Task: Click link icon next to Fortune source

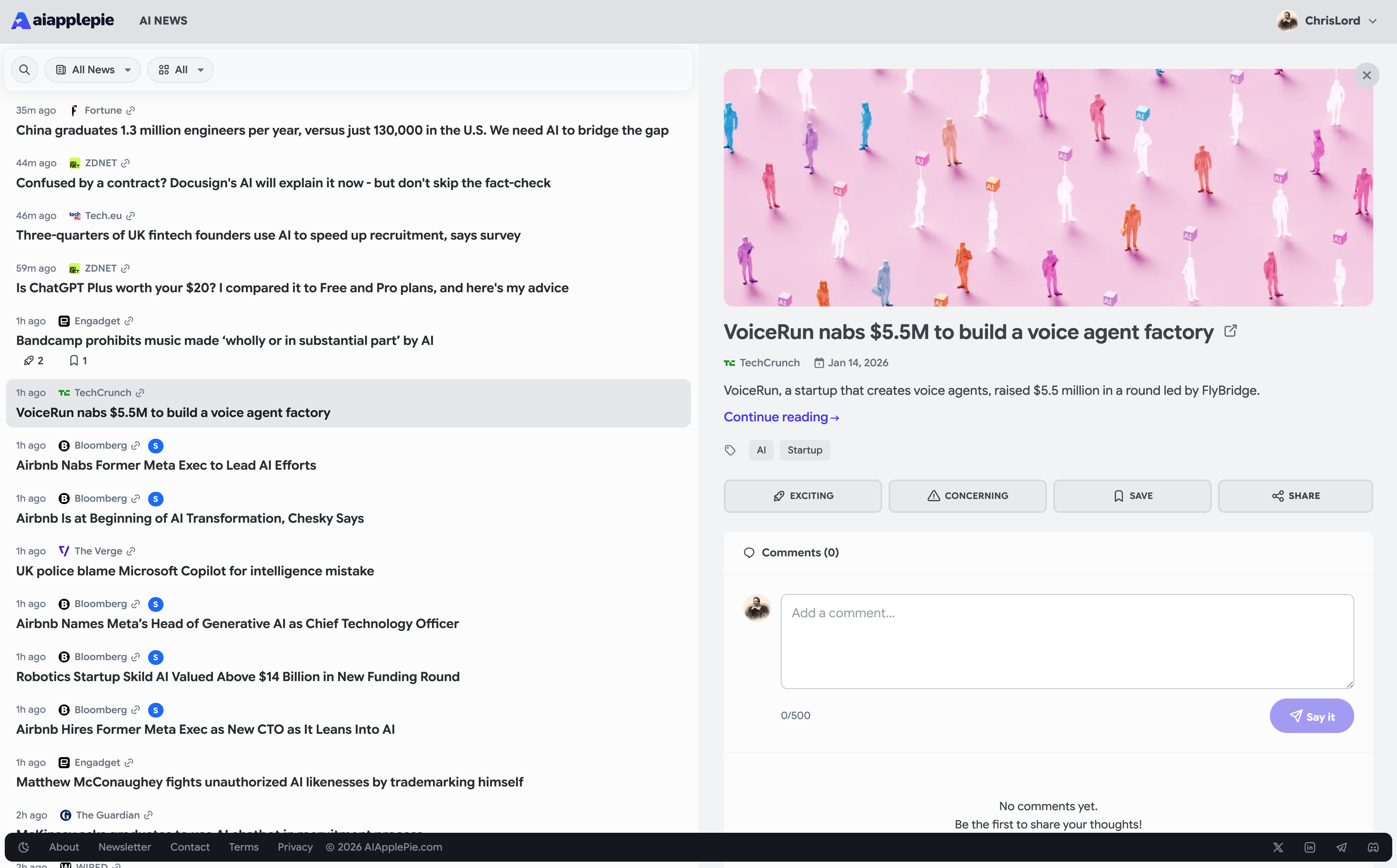Action: point(130,110)
